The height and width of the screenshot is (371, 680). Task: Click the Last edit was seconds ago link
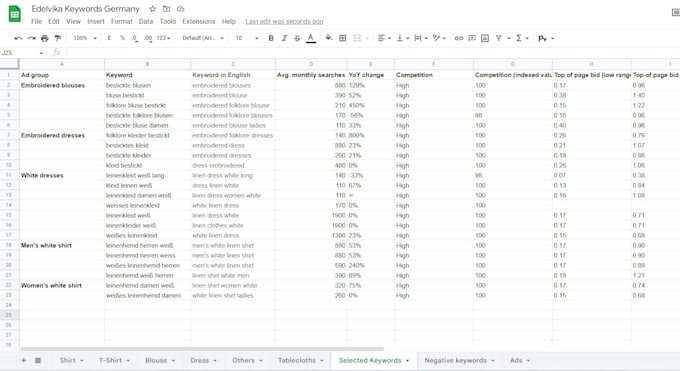point(284,21)
